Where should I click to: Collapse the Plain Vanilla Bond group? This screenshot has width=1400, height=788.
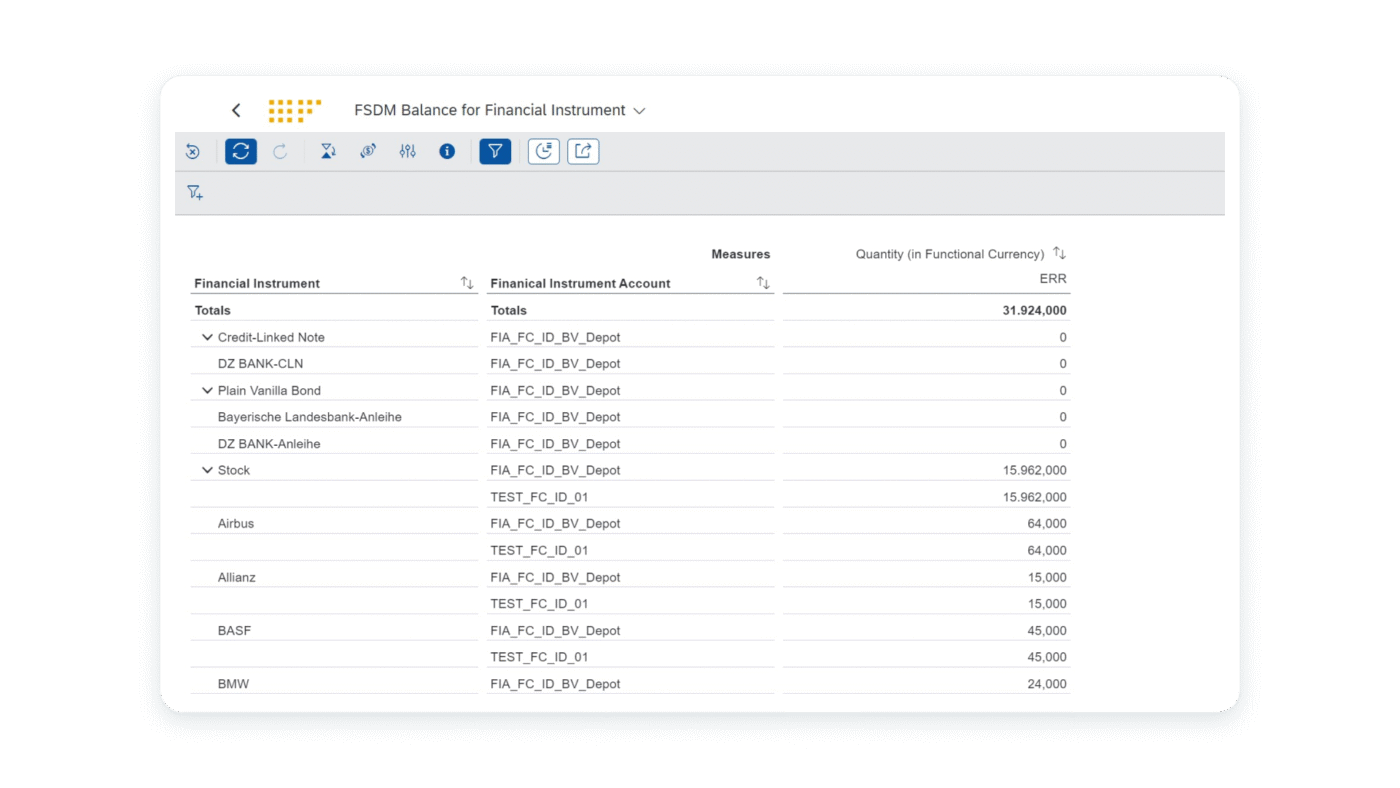[x=207, y=390]
